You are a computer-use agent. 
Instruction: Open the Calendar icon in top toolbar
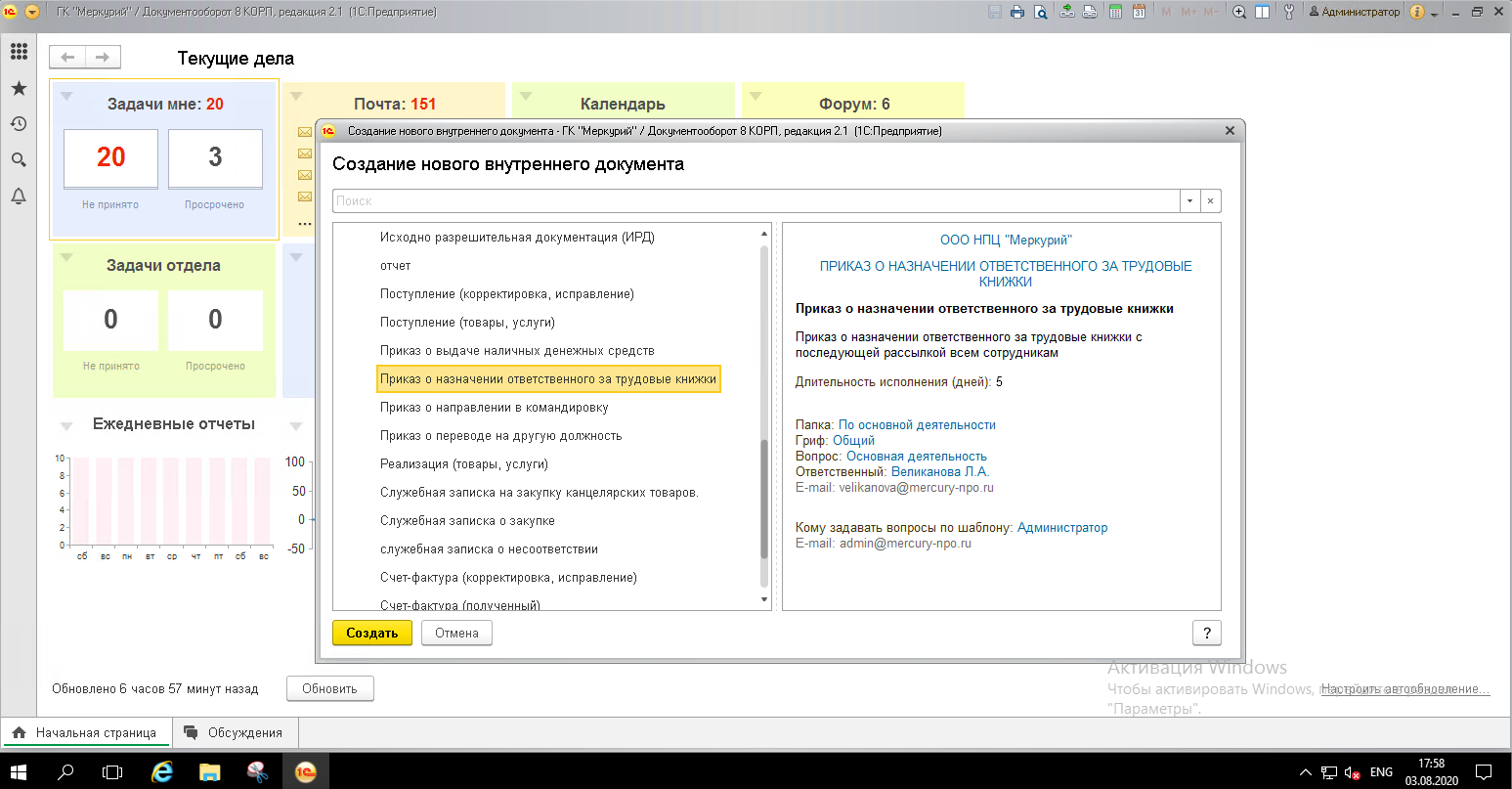click(x=1139, y=12)
